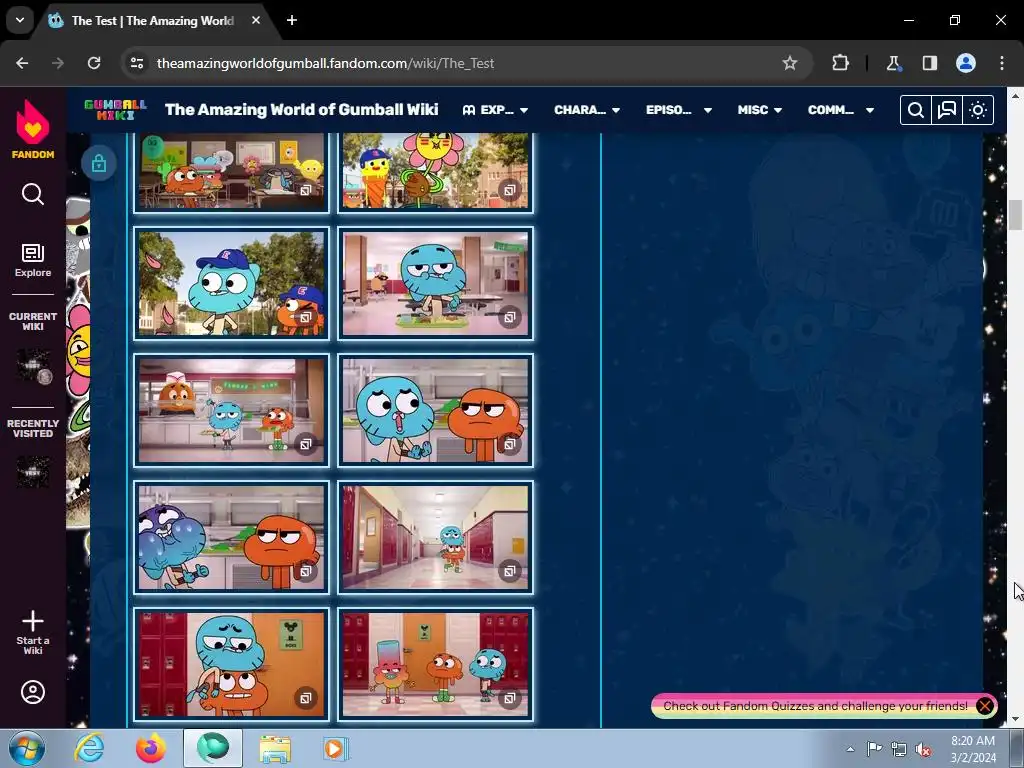Click the Current Wiki thumbnail
The image size is (1024, 768).
pyautogui.click(x=34, y=366)
